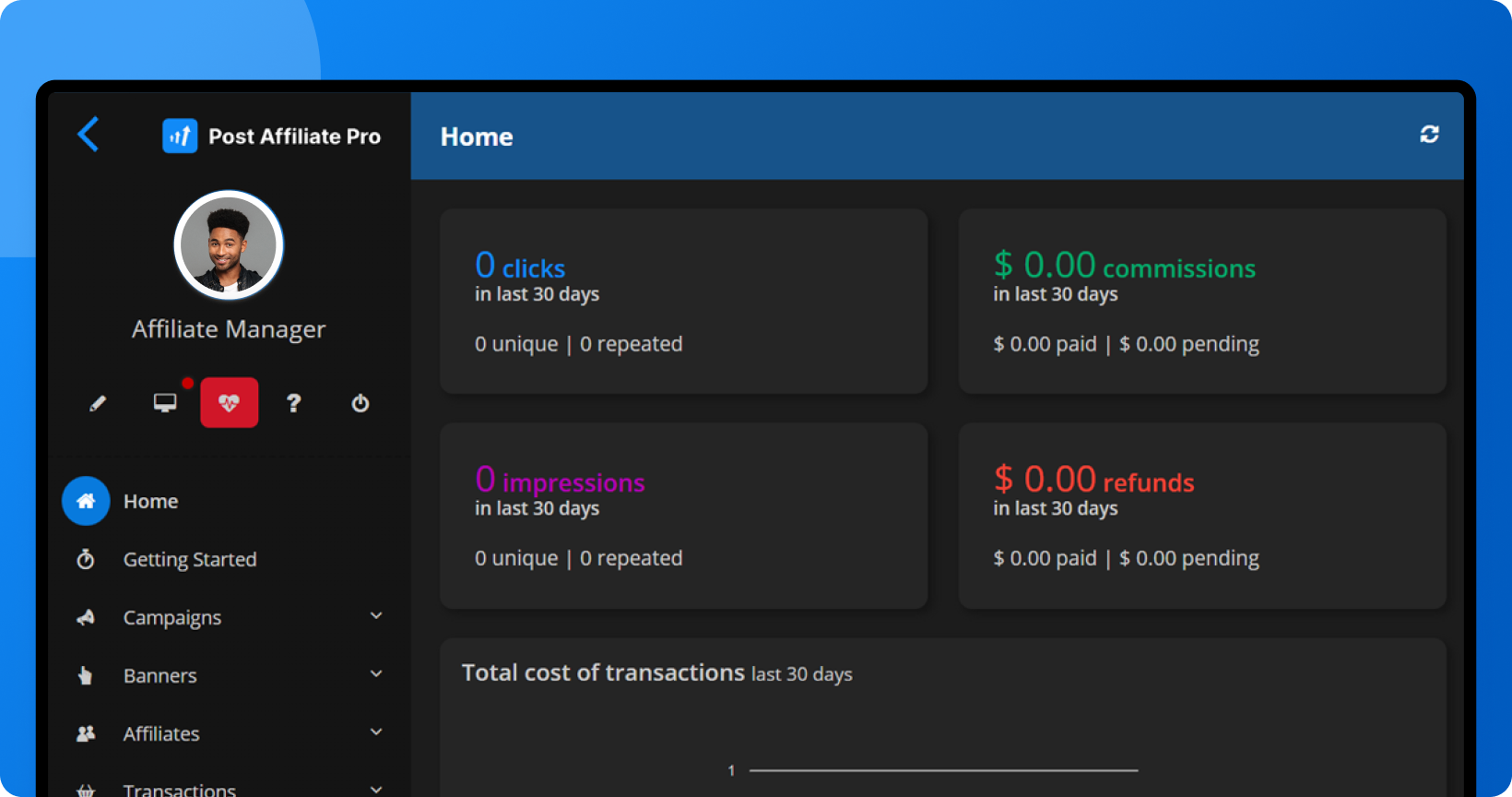Open the Banners menu item
Viewport: 1512px width, 797px height.
tap(160, 675)
